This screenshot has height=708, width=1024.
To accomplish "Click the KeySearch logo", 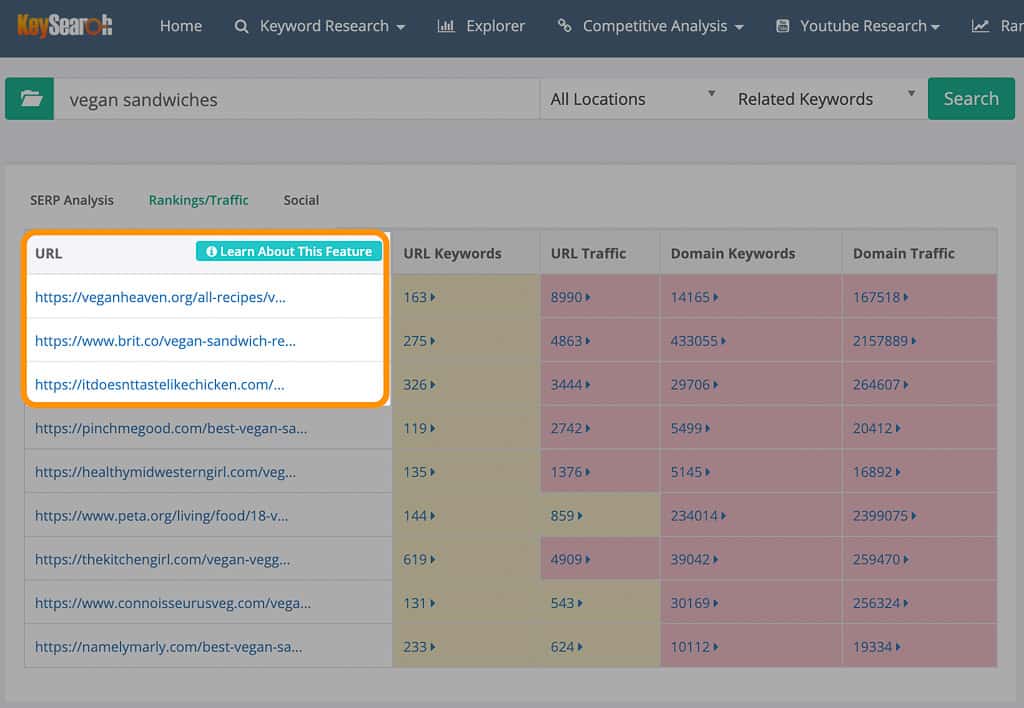I will (65, 26).
